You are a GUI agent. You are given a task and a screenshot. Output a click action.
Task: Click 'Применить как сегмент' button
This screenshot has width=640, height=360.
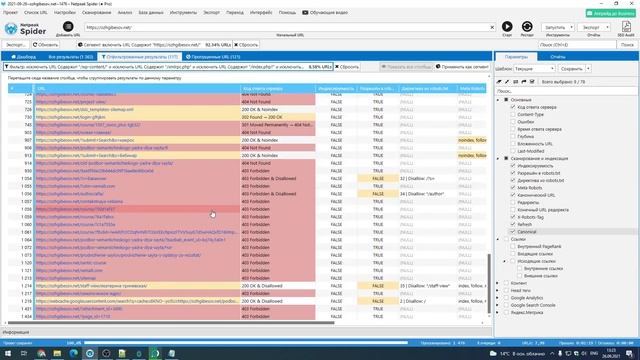coord(462,67)
